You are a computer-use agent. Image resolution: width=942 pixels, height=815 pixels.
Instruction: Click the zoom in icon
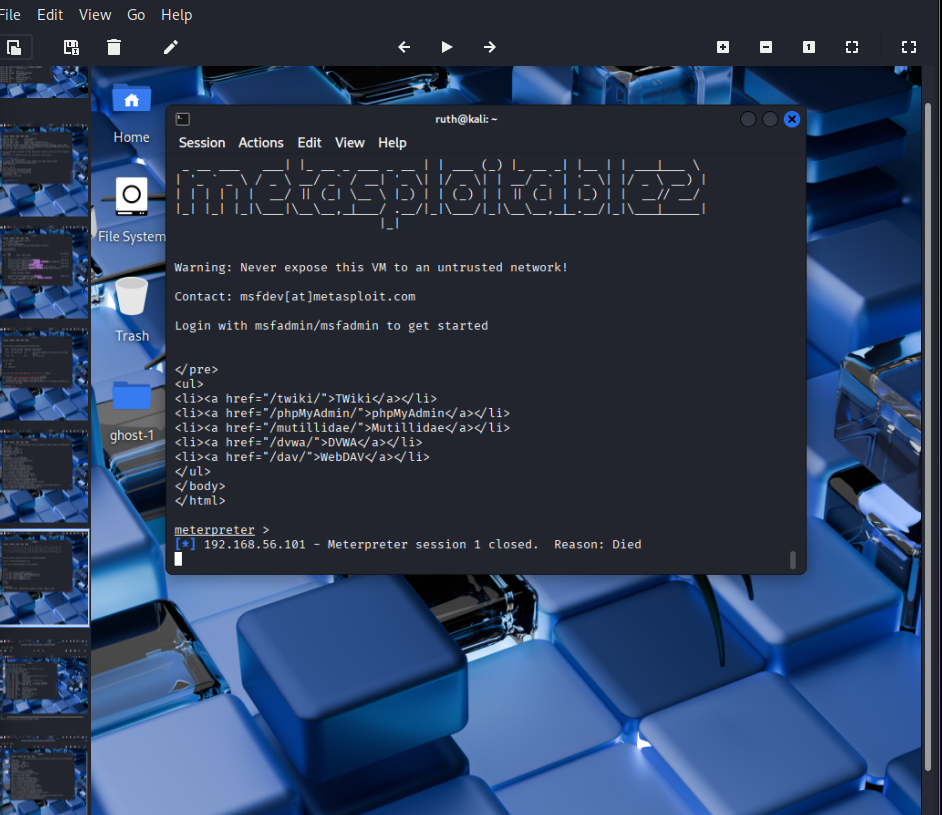tap(723, 47)
